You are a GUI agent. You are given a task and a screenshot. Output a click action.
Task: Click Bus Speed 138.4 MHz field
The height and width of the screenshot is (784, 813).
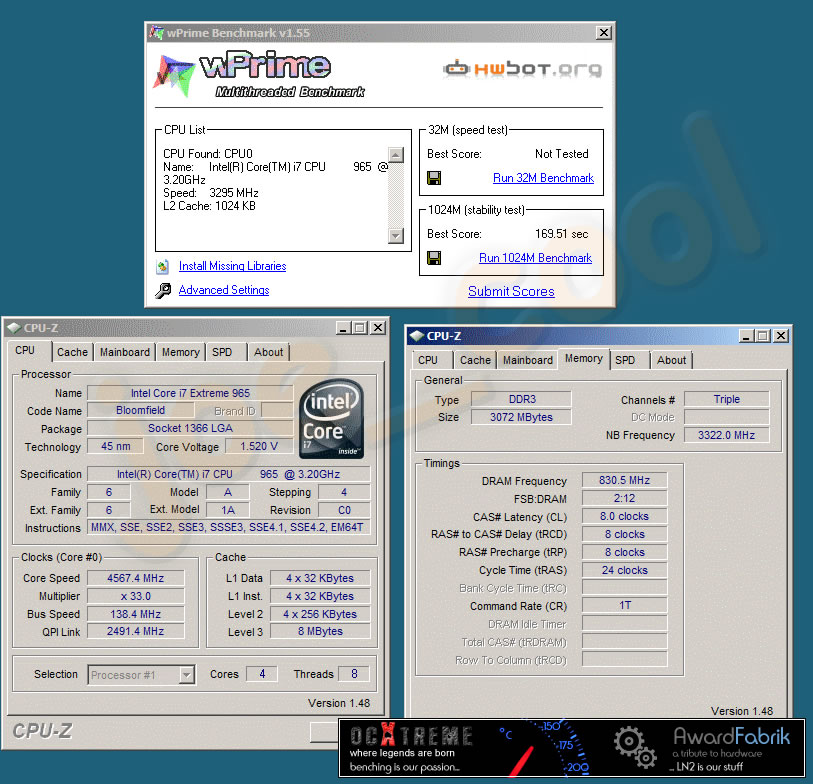pos(135,614)
